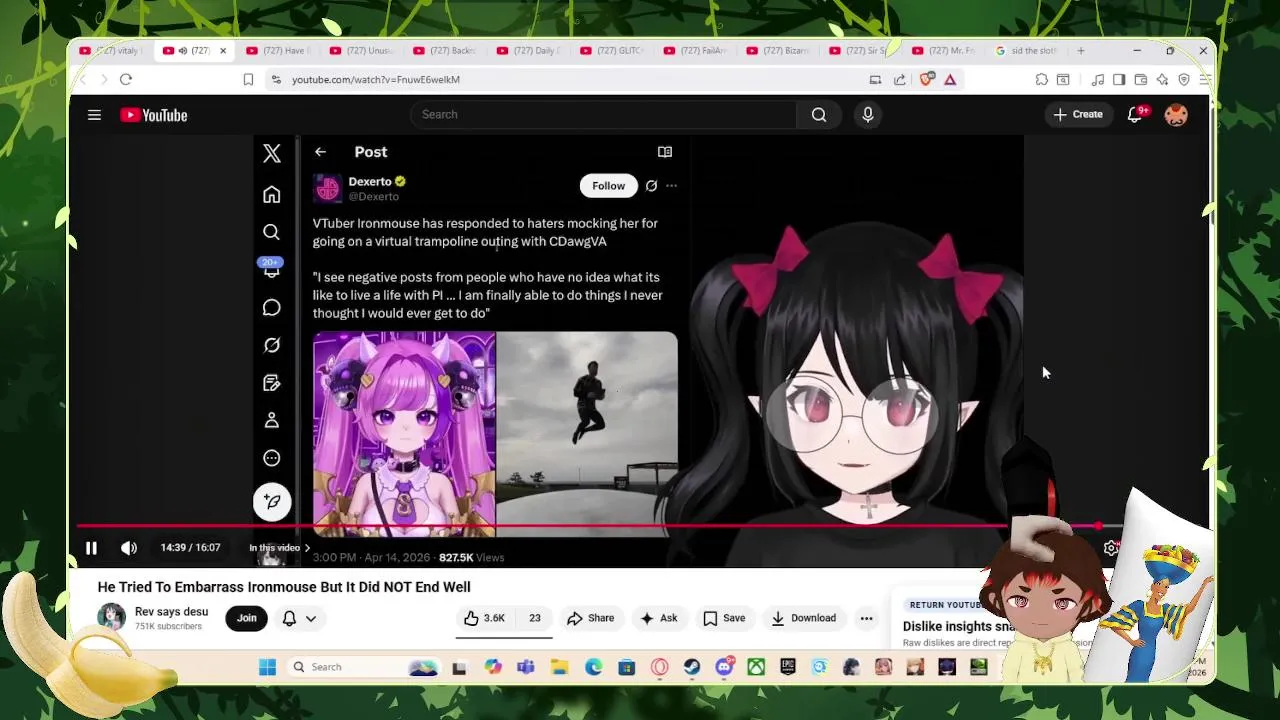Image resolution: width=1280 pixels, height=720 pixels.
Task: Open the YouTube guide hamburger menu
Action: pyautogui.click(x=94, y=115)
